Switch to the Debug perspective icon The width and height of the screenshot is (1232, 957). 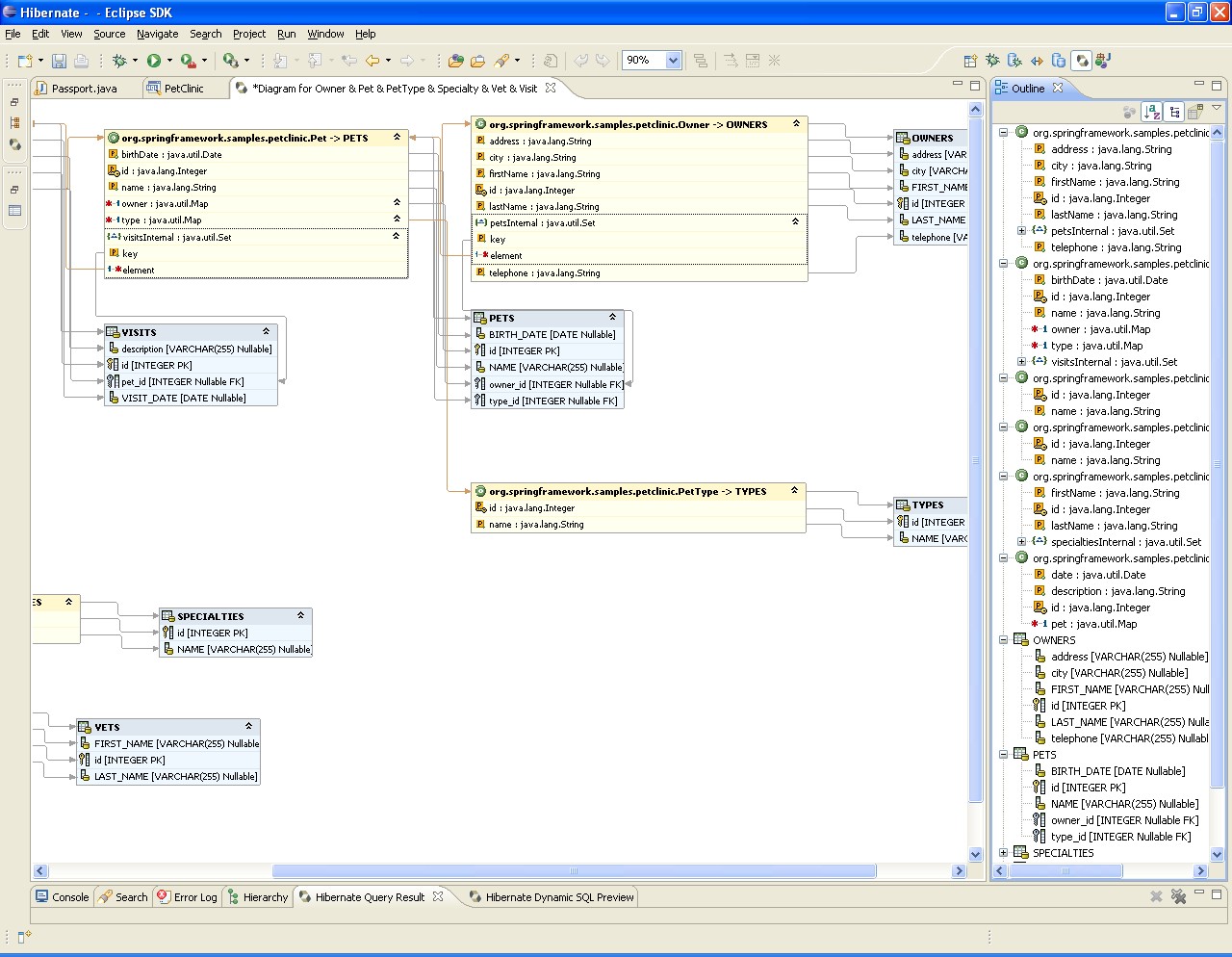[x=992, y=61]
